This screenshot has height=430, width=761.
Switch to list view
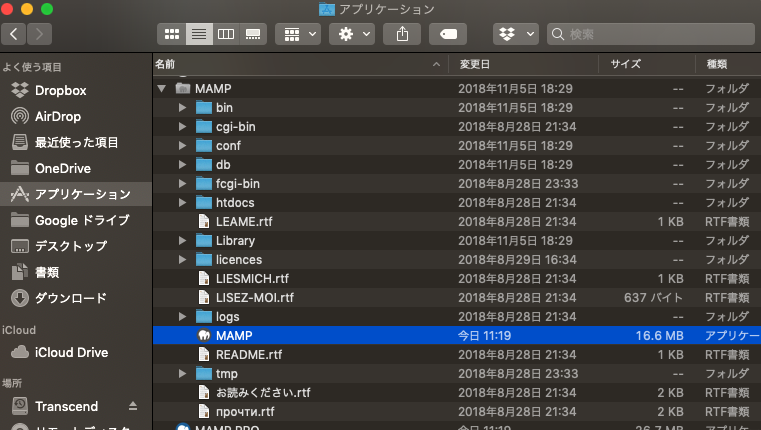click(199, 34)
